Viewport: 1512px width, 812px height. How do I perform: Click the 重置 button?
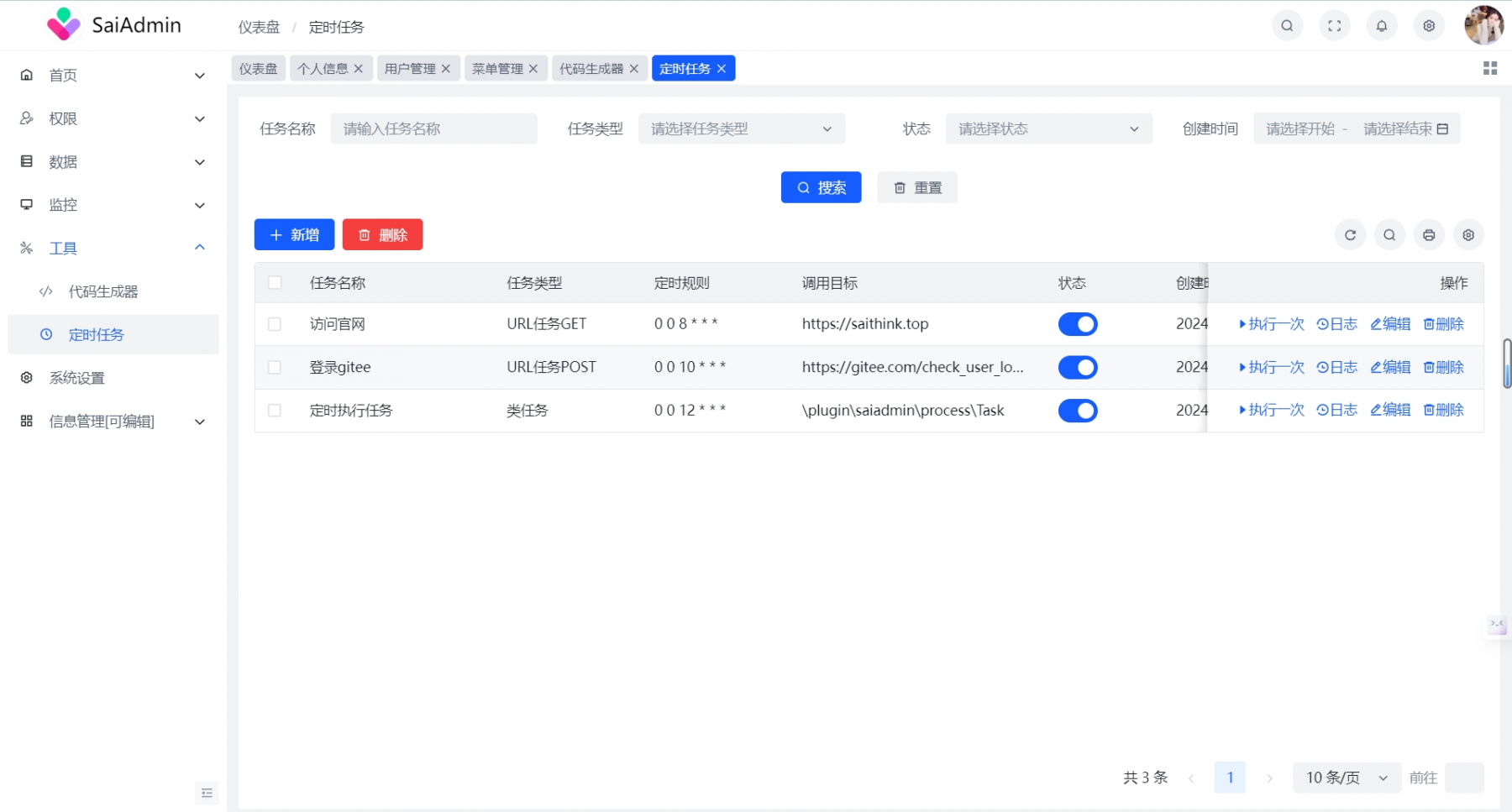pos(917,187)
